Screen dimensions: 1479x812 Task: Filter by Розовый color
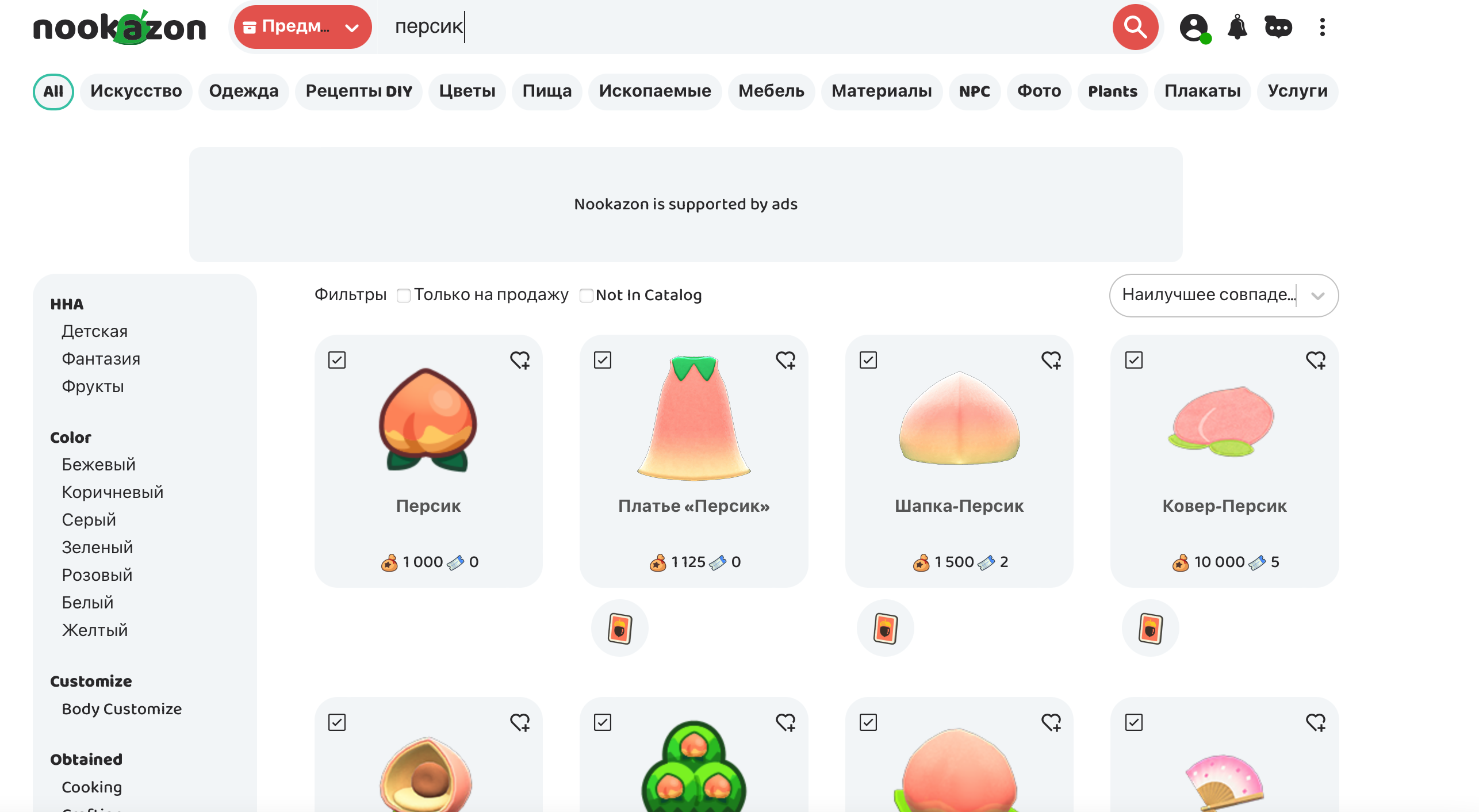(x=97, y=574)
